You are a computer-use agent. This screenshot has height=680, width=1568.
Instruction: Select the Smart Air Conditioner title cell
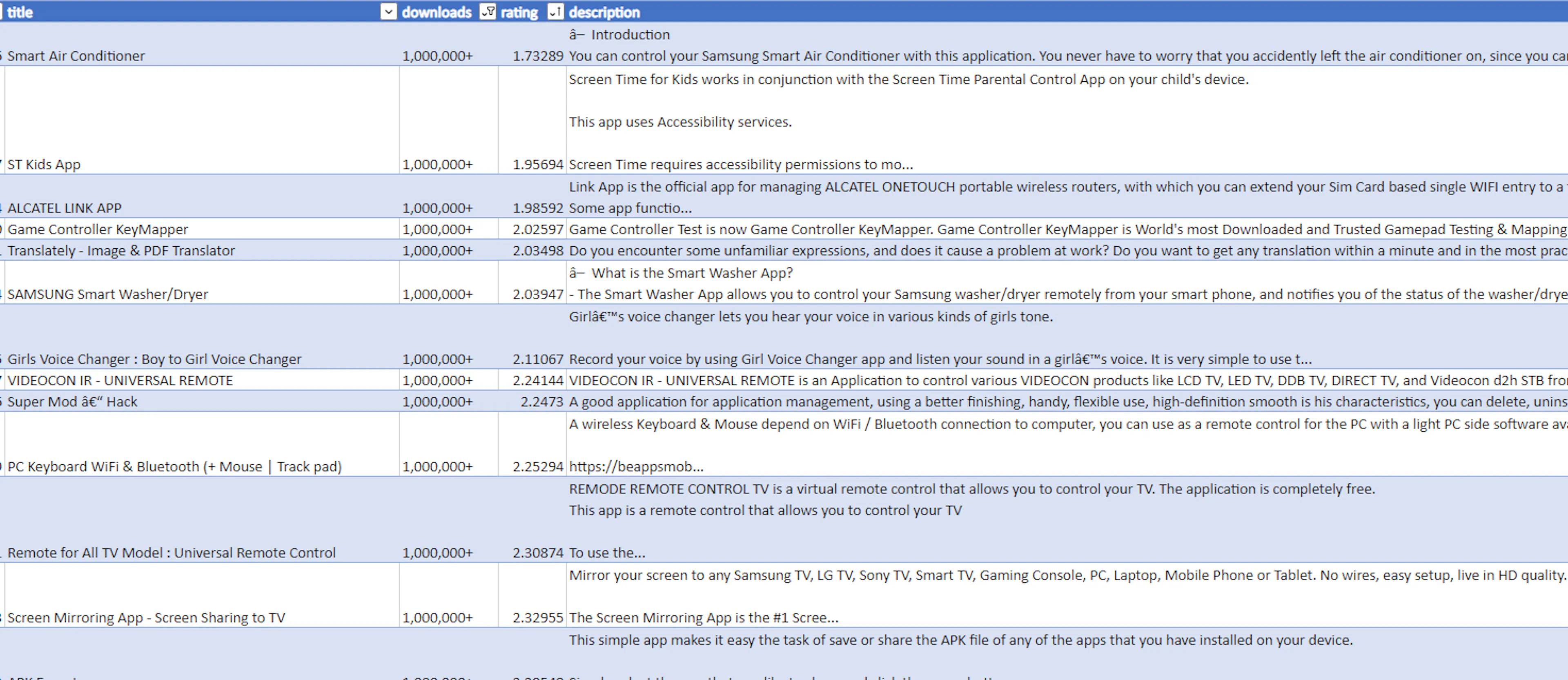tap(201, 45)
